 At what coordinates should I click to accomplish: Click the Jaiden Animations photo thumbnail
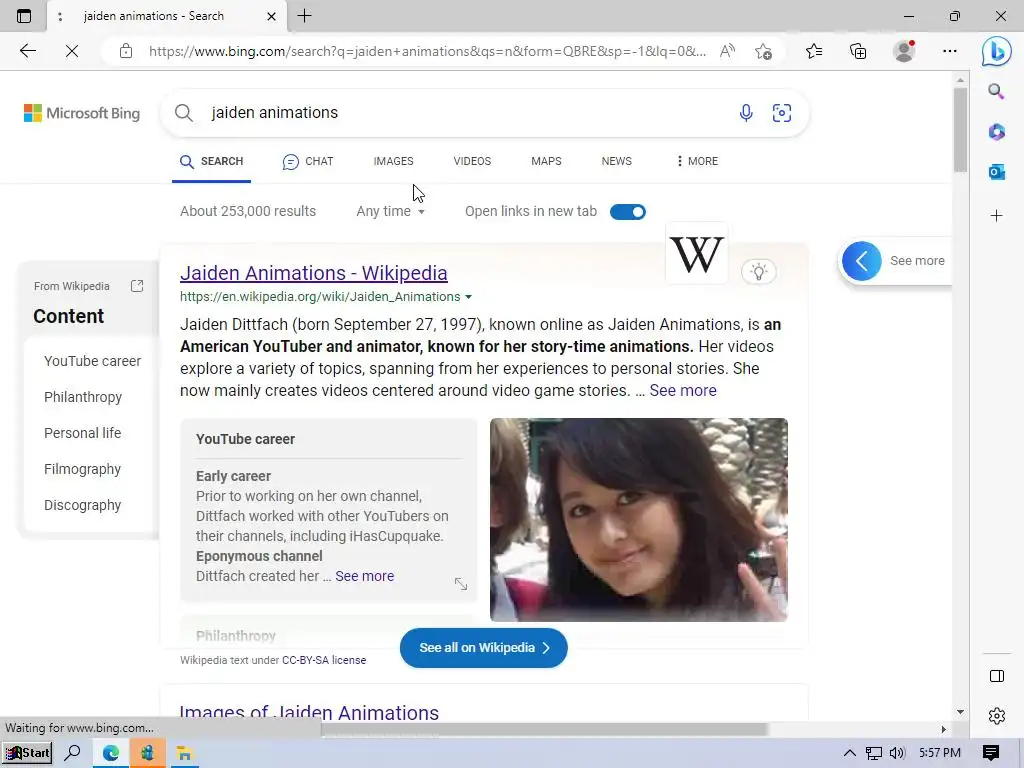pyautogui.click(x=639, y=520)
